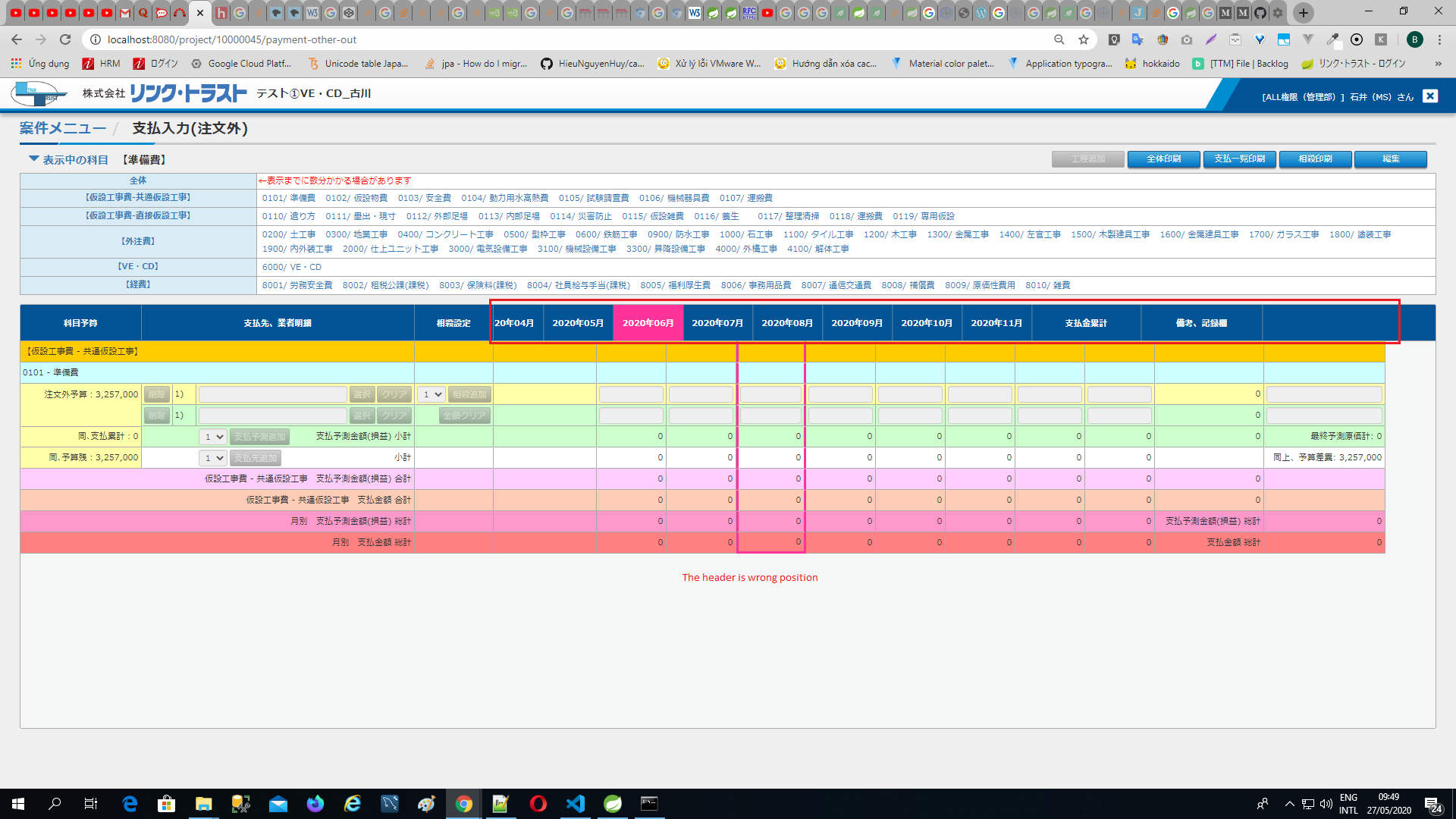This screenshot has height=819, width=1456.
Task: Click the greyed 工種追加 button
Action: (1087, 159)
